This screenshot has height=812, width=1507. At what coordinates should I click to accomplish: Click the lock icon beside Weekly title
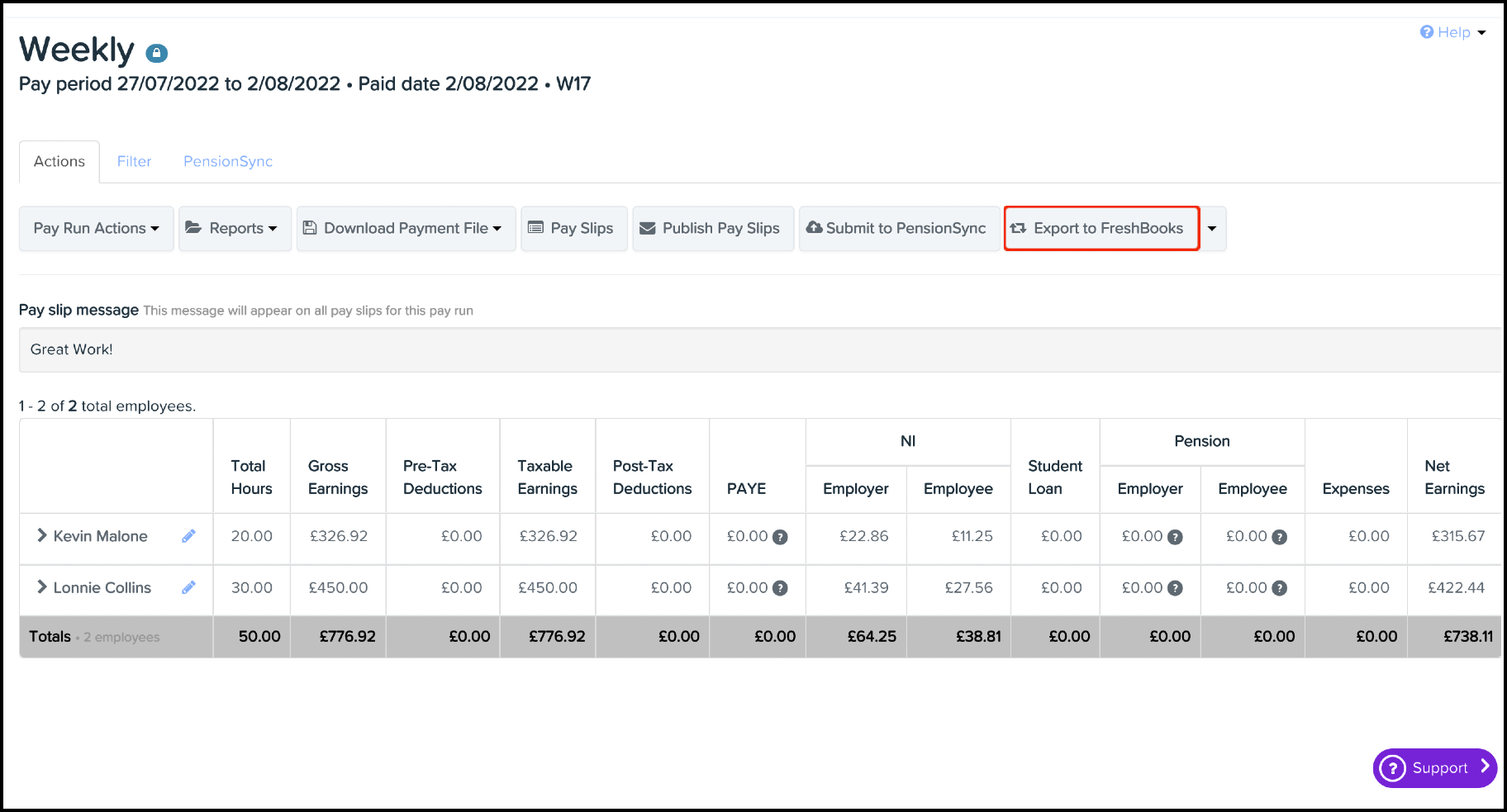tap(157, 54)
